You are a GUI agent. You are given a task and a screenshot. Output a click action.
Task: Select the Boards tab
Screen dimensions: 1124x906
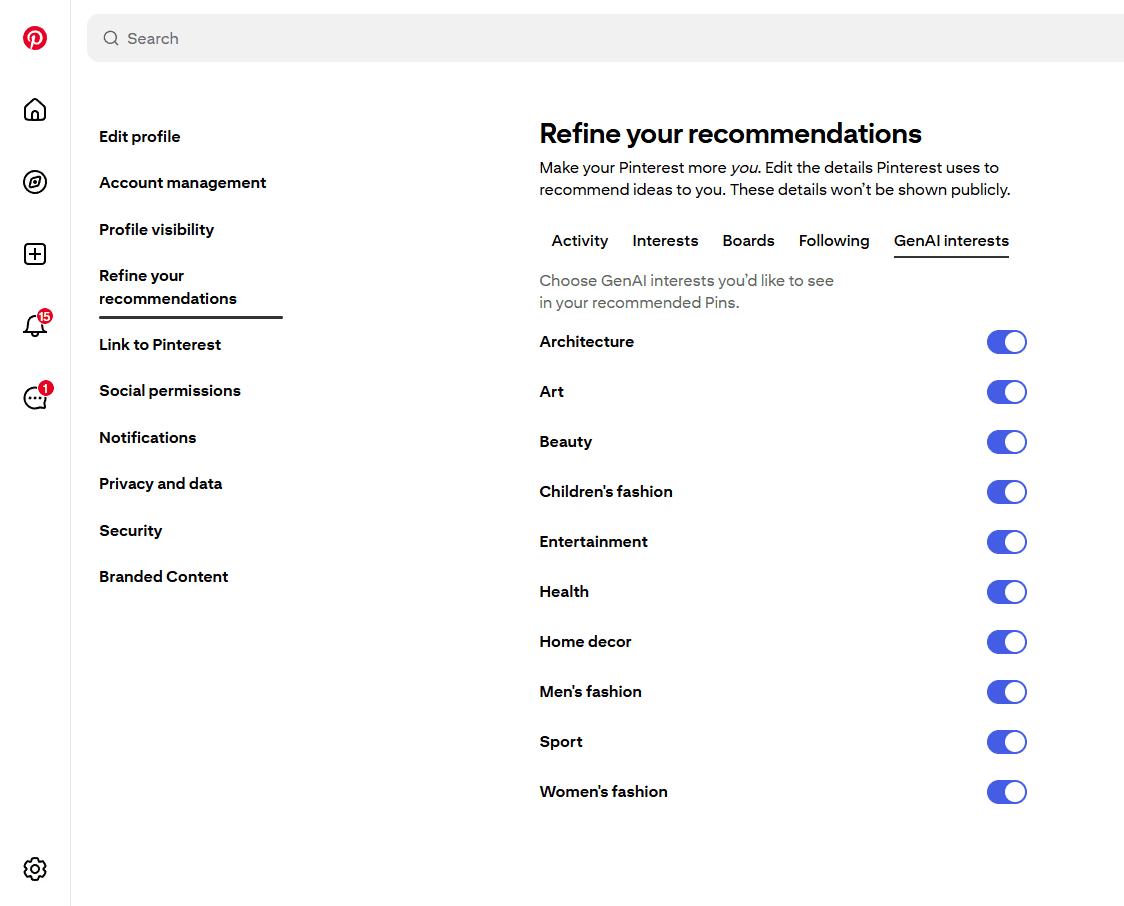coord(748,241)
